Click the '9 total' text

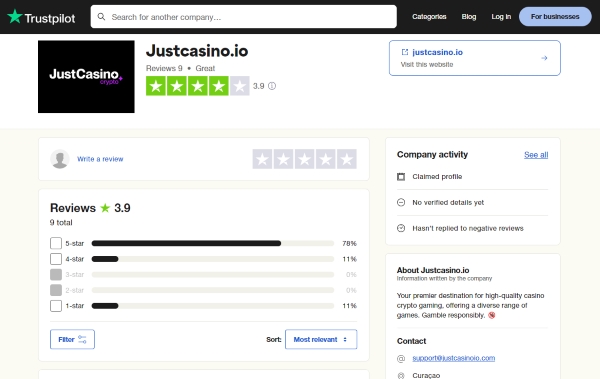(61, 222)
